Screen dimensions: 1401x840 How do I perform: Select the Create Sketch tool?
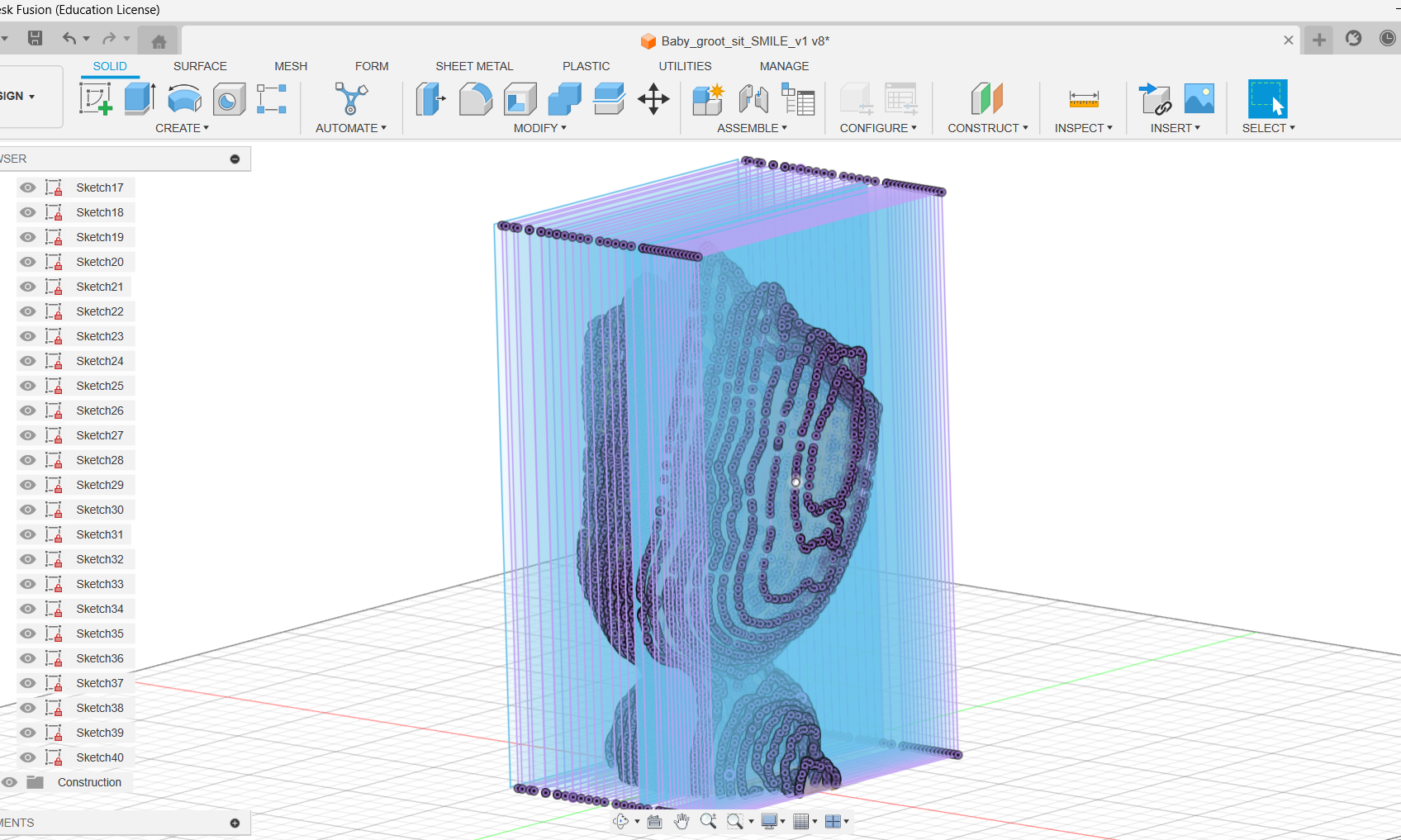[96, 99]
